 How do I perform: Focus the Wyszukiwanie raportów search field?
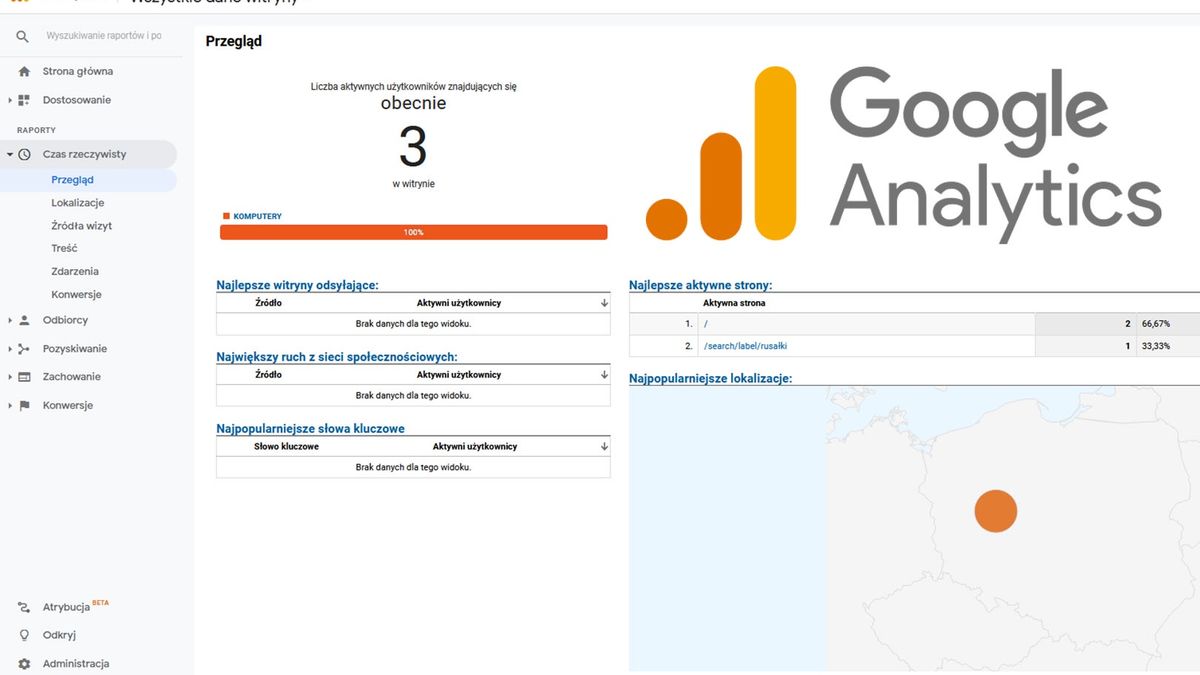click(x=104, y=36)
